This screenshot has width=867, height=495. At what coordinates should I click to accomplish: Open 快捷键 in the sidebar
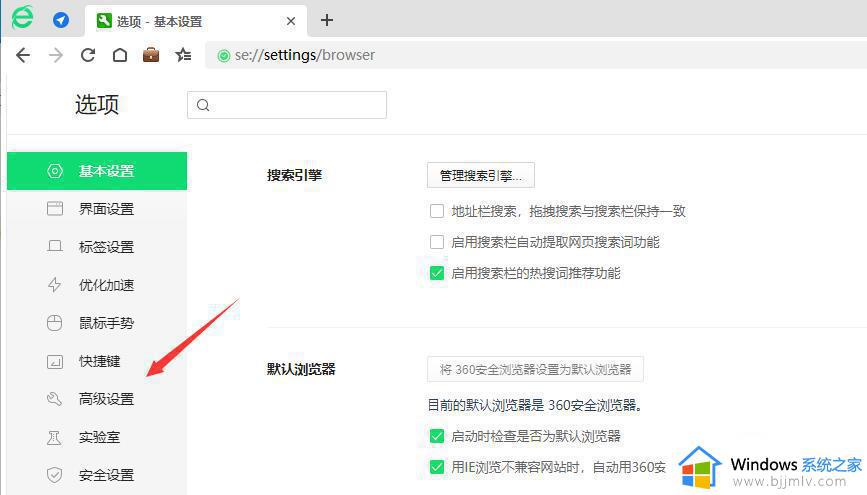[97, 361]
